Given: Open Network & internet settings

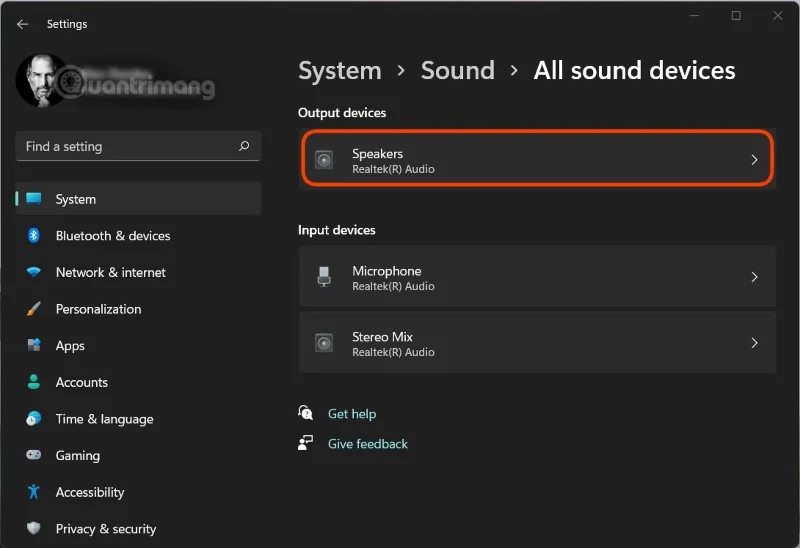Looking at the screenshot, I should click(x=138, y=272).
